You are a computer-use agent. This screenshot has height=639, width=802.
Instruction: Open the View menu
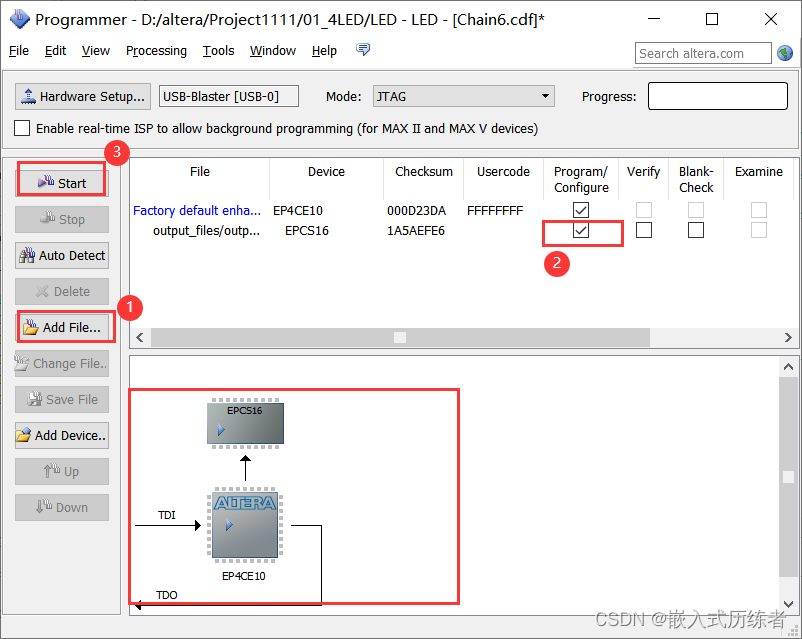click(96, 51)
